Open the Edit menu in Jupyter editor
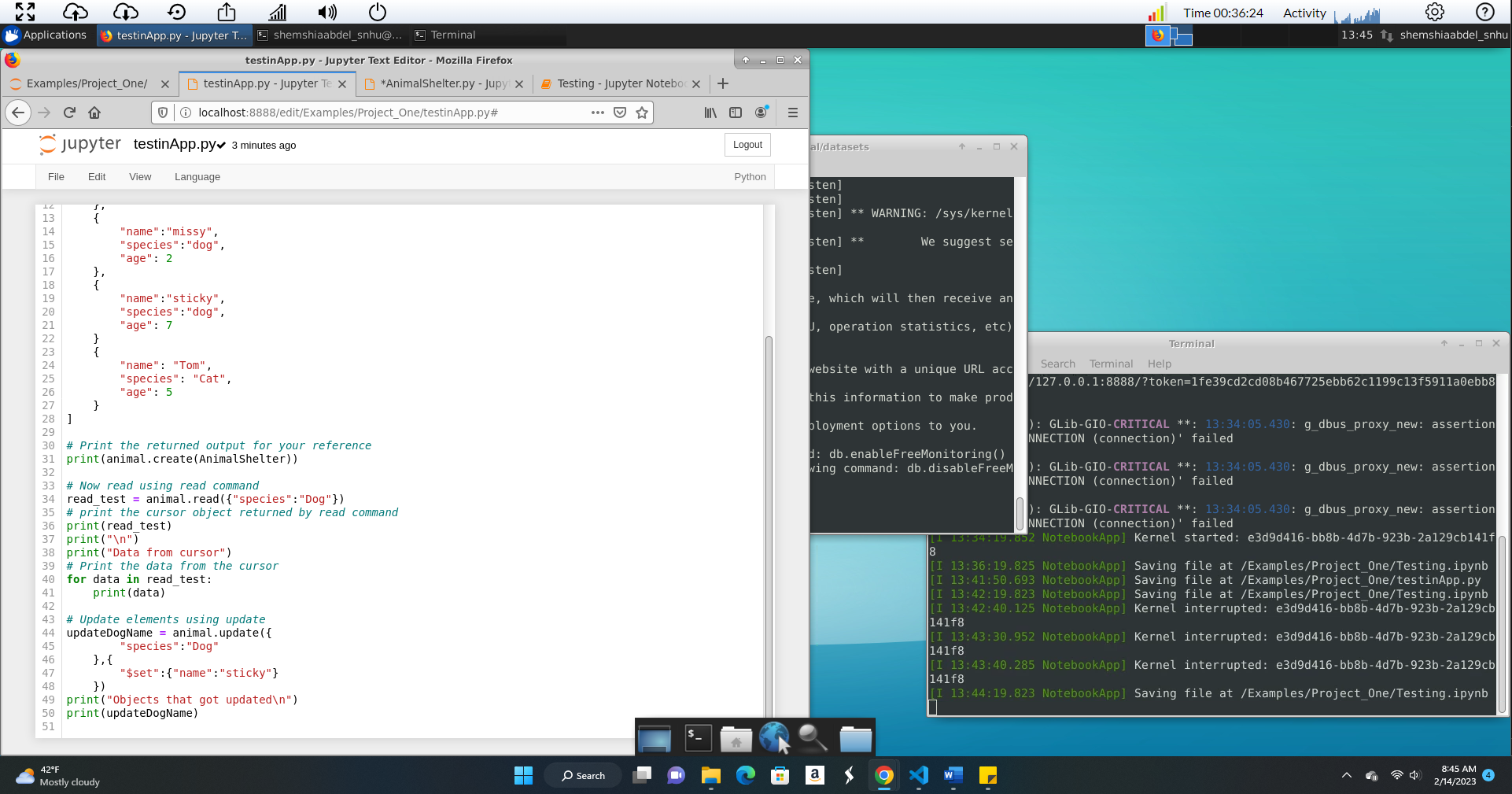 (97, 177)
